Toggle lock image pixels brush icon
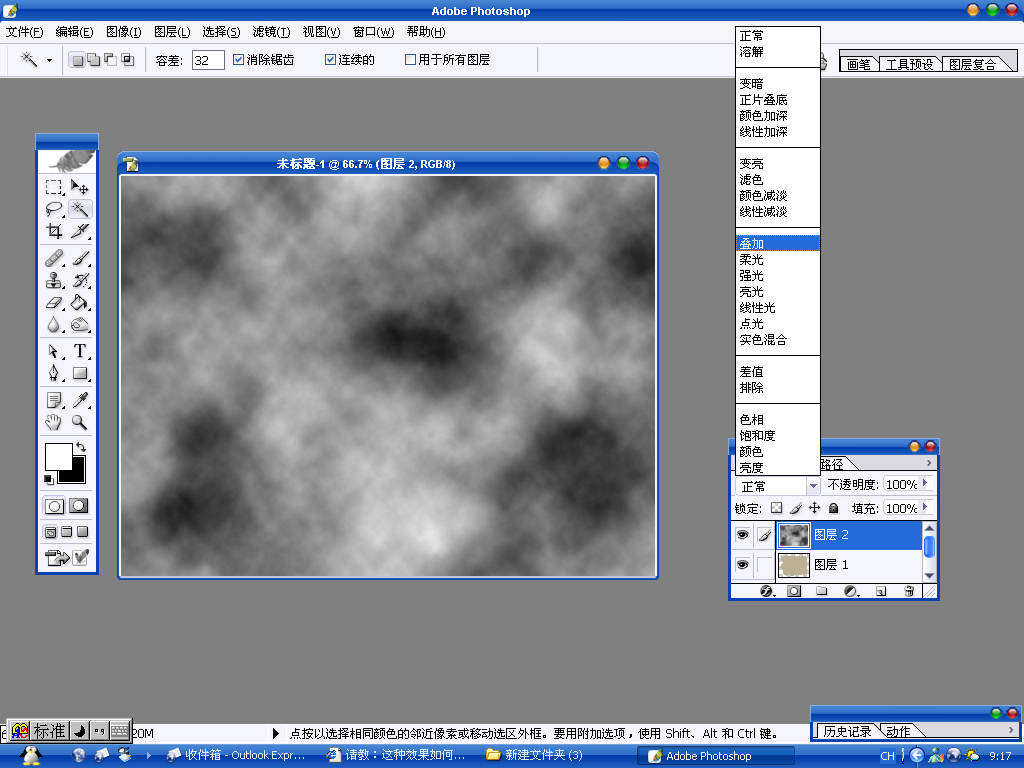1024x768 pixels. [x=795, y=507]
